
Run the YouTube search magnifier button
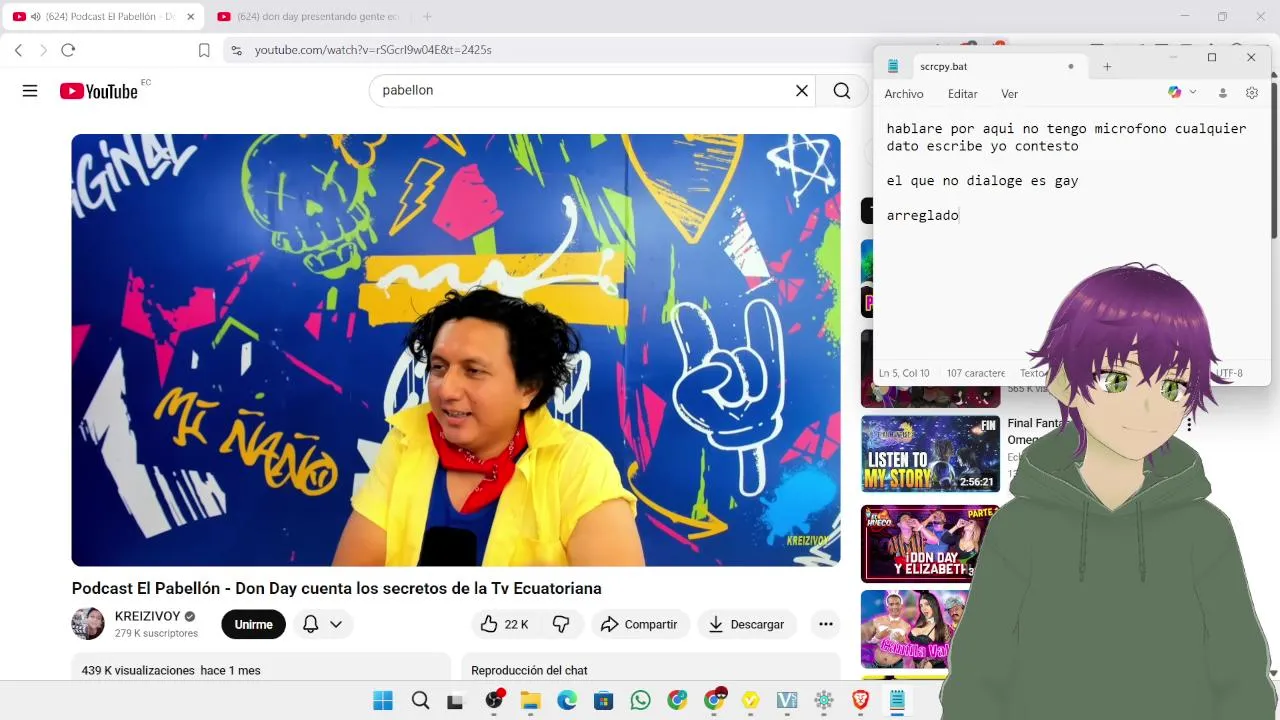842,91
